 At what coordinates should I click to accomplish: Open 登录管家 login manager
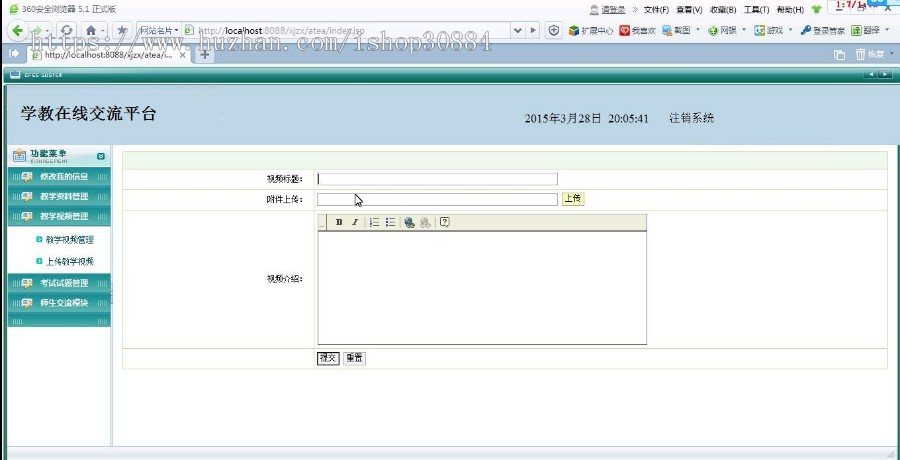point(823,30)
